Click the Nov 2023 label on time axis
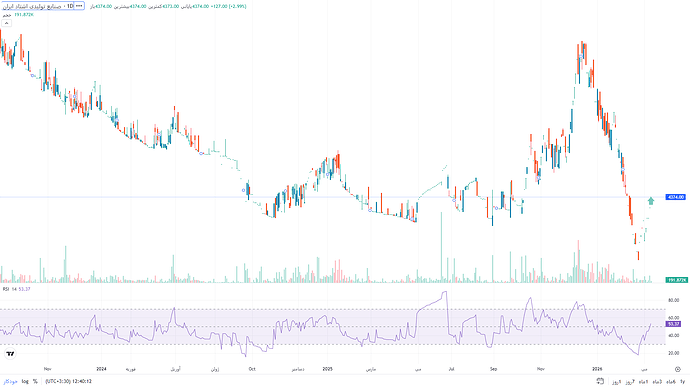The width and height of the screenshot is (690, 388). tap(48, 369)
